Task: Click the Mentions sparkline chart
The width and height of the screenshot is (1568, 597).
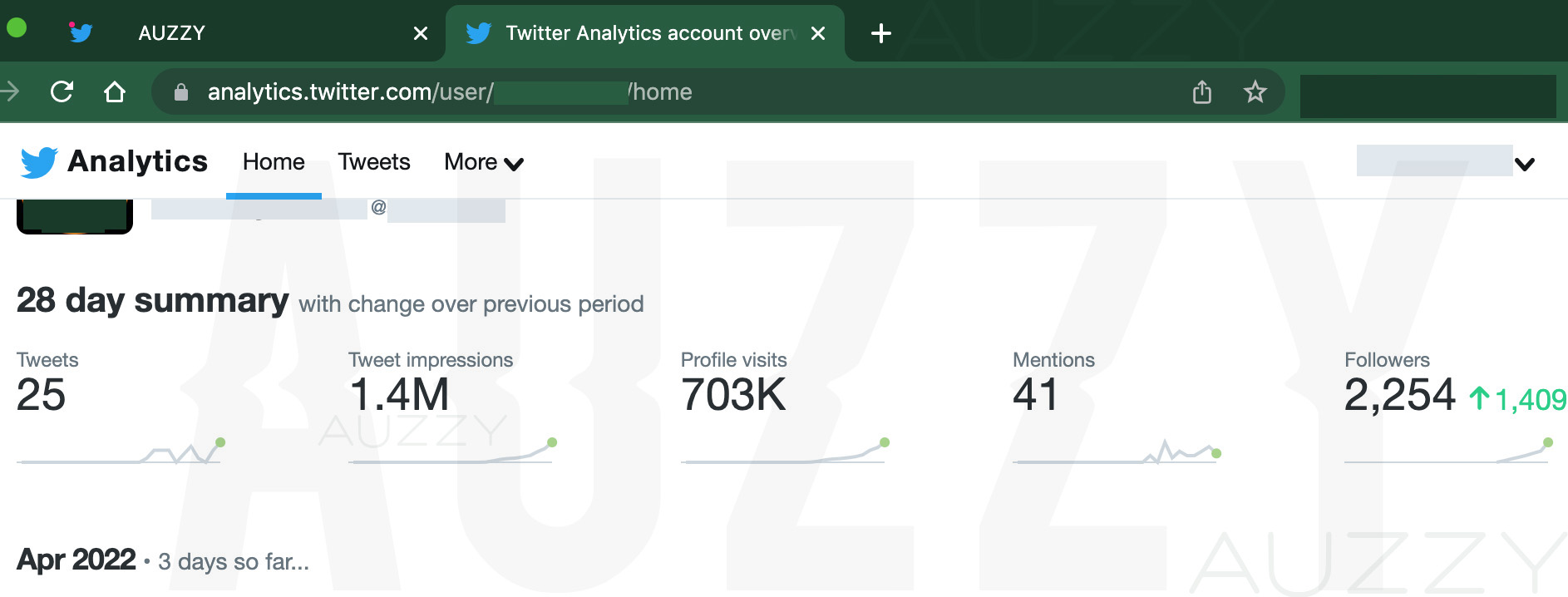Action: 1117,451
